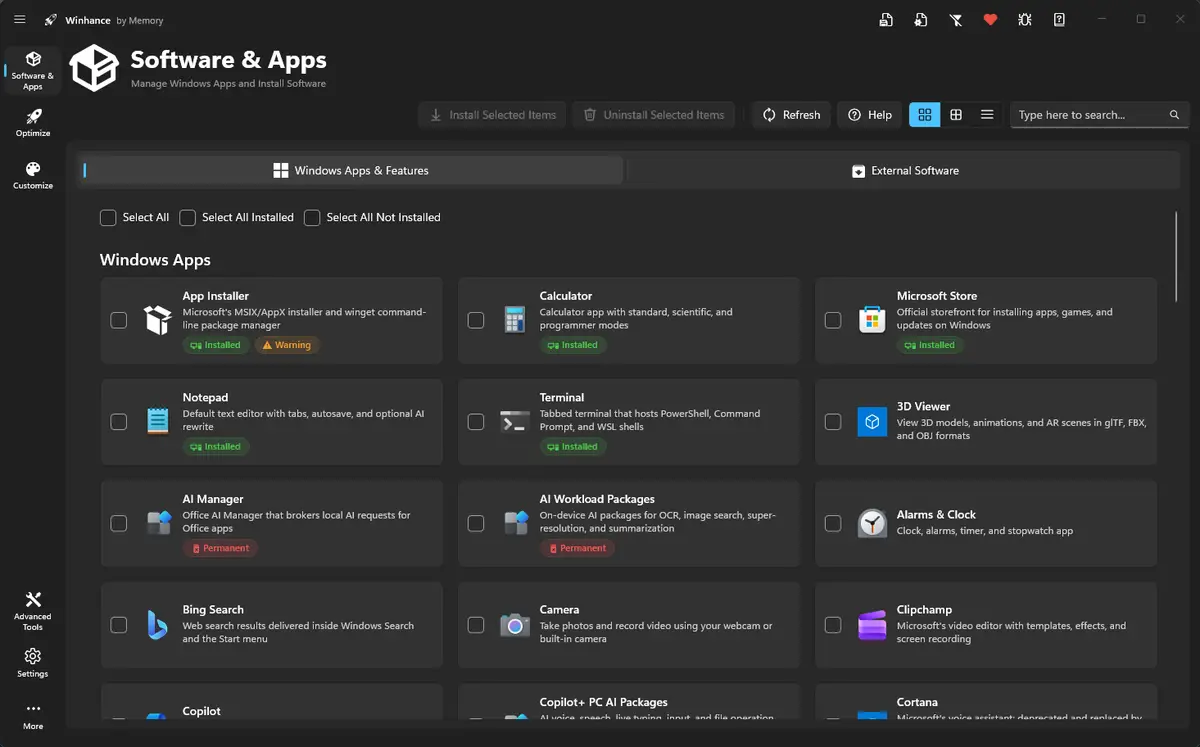Select the 3D Viewer checkbox
The width and height of the screenshot is (1200, 747).
(x=833, y=422)
